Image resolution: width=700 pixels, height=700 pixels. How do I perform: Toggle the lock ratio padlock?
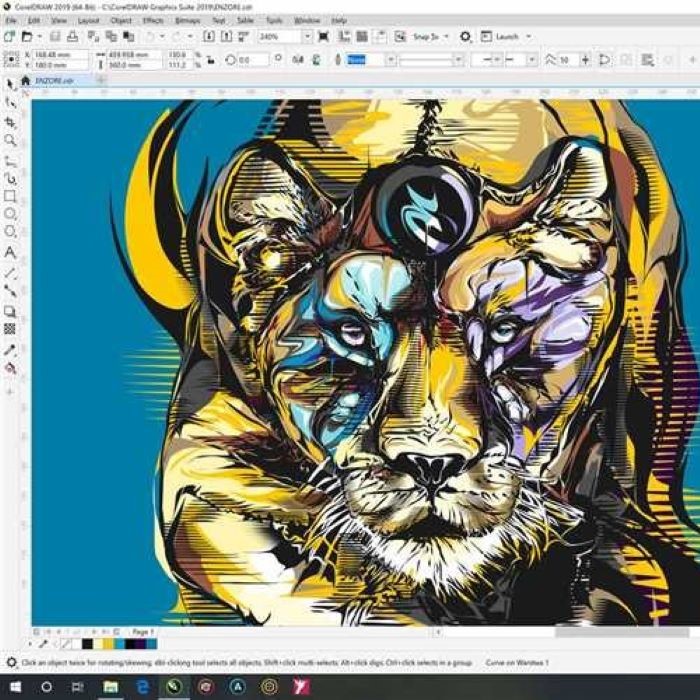click(x=210, y=60)
